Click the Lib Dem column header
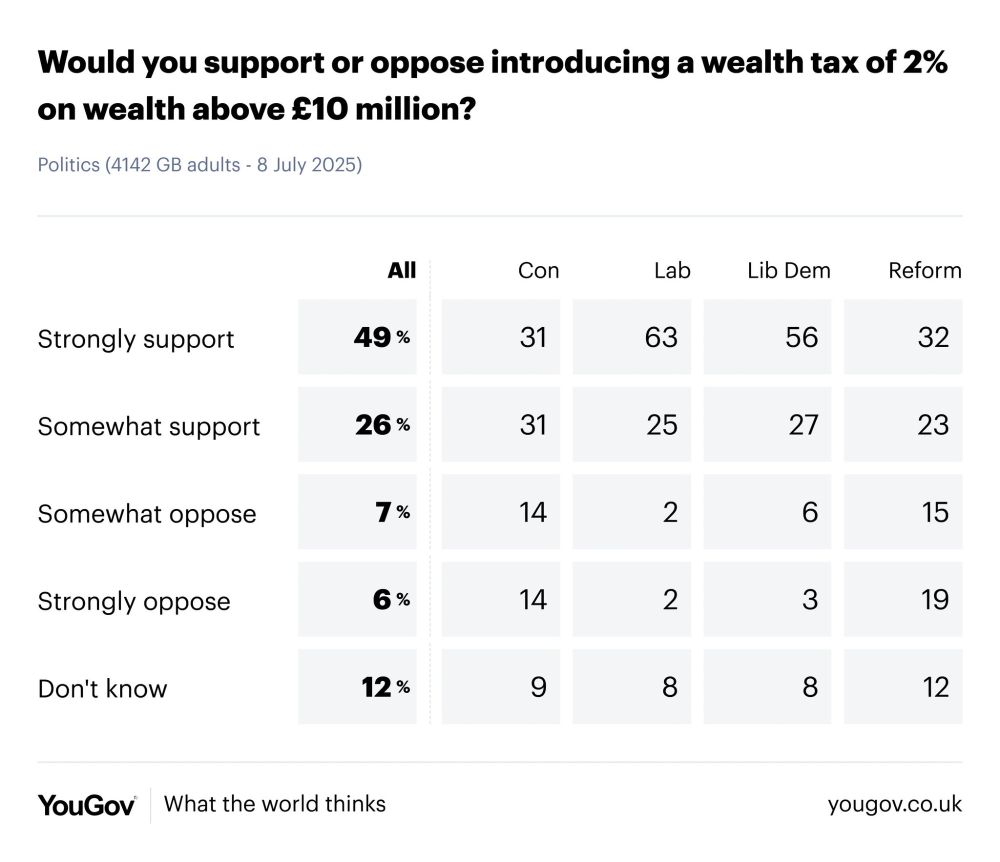This screenshot has width=1000, height=862. (789, 270)
